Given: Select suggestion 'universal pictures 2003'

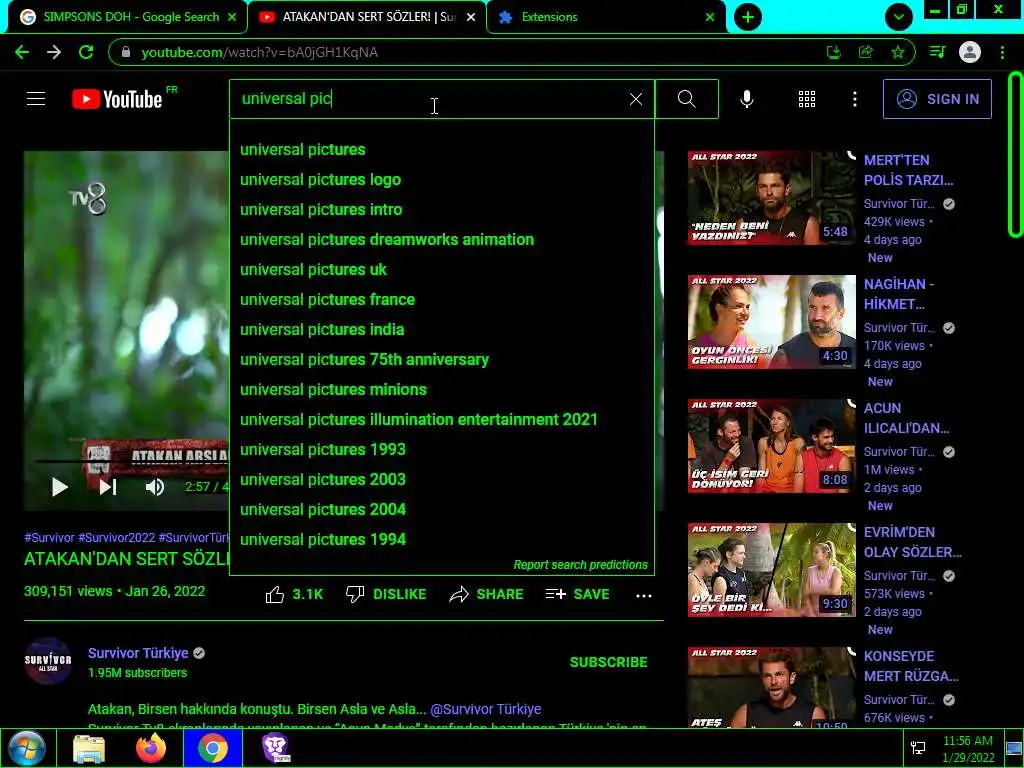Looking at the screenshot, I should click(x=441, y=480).
